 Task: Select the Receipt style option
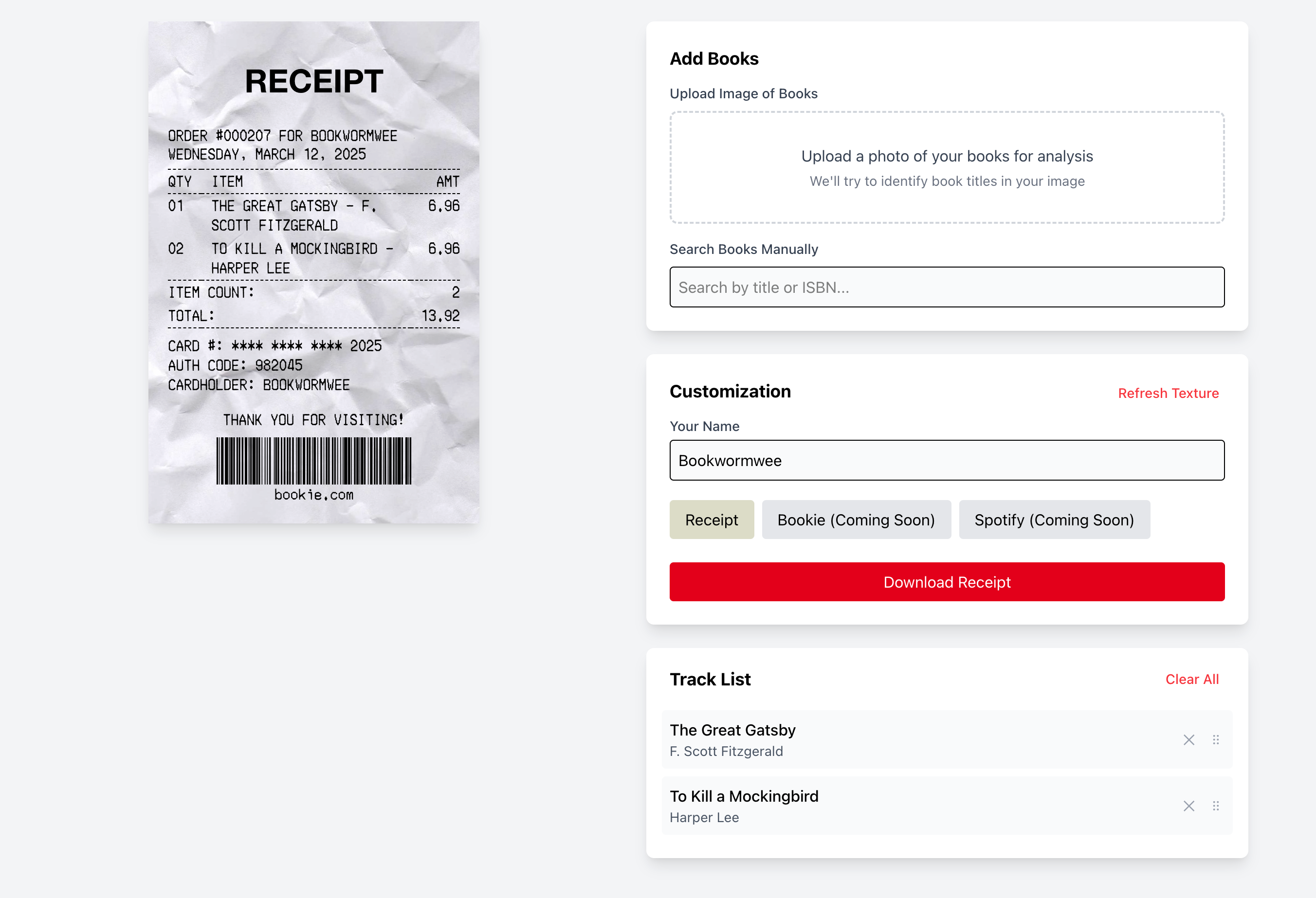point(711,520)
